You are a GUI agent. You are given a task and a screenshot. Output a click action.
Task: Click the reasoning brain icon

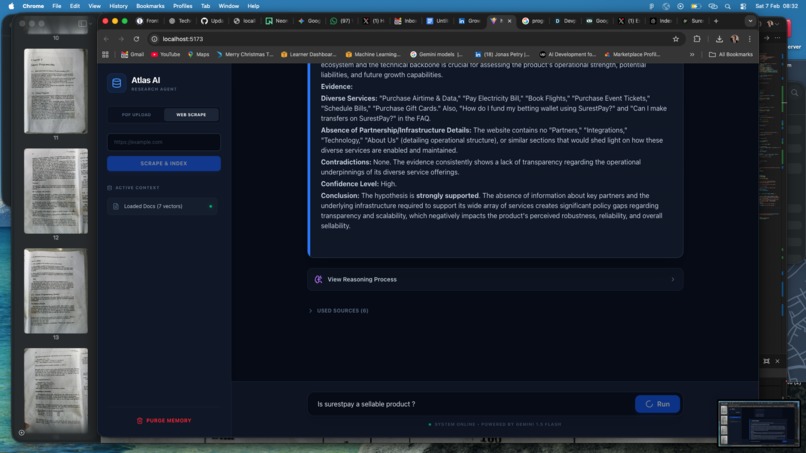click(x=318, y=280)
